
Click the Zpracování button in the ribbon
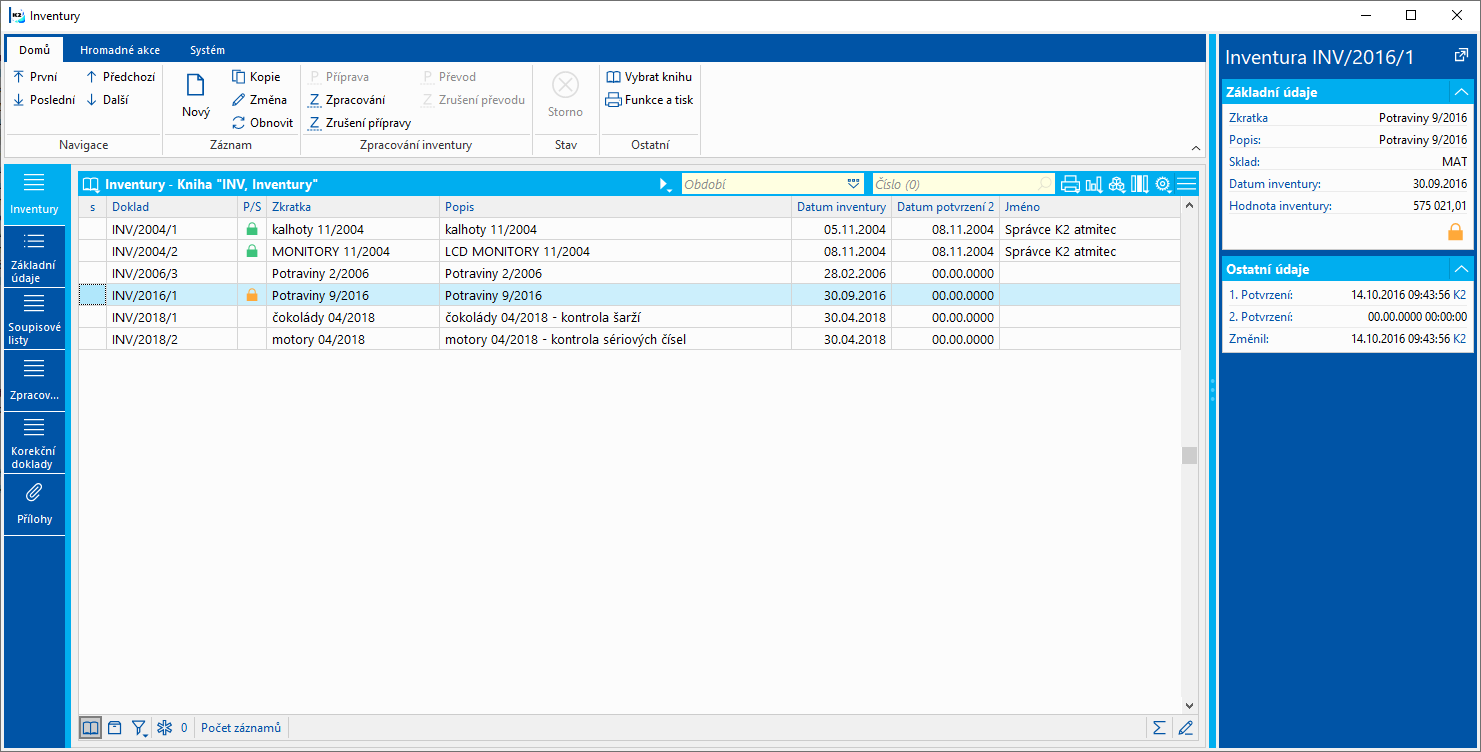pyautogui.click(x=347, y=100)
